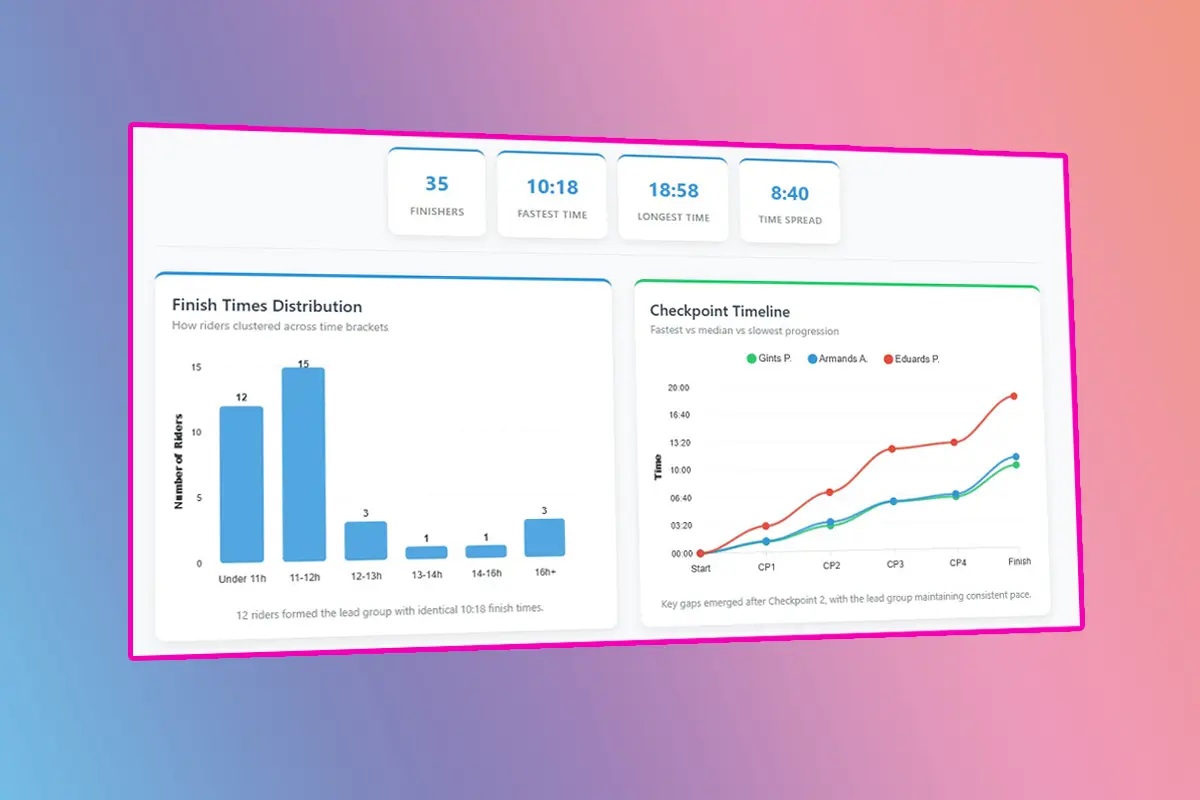Click the 16h+ bar

pyautogui.click(x=544, y=537)
